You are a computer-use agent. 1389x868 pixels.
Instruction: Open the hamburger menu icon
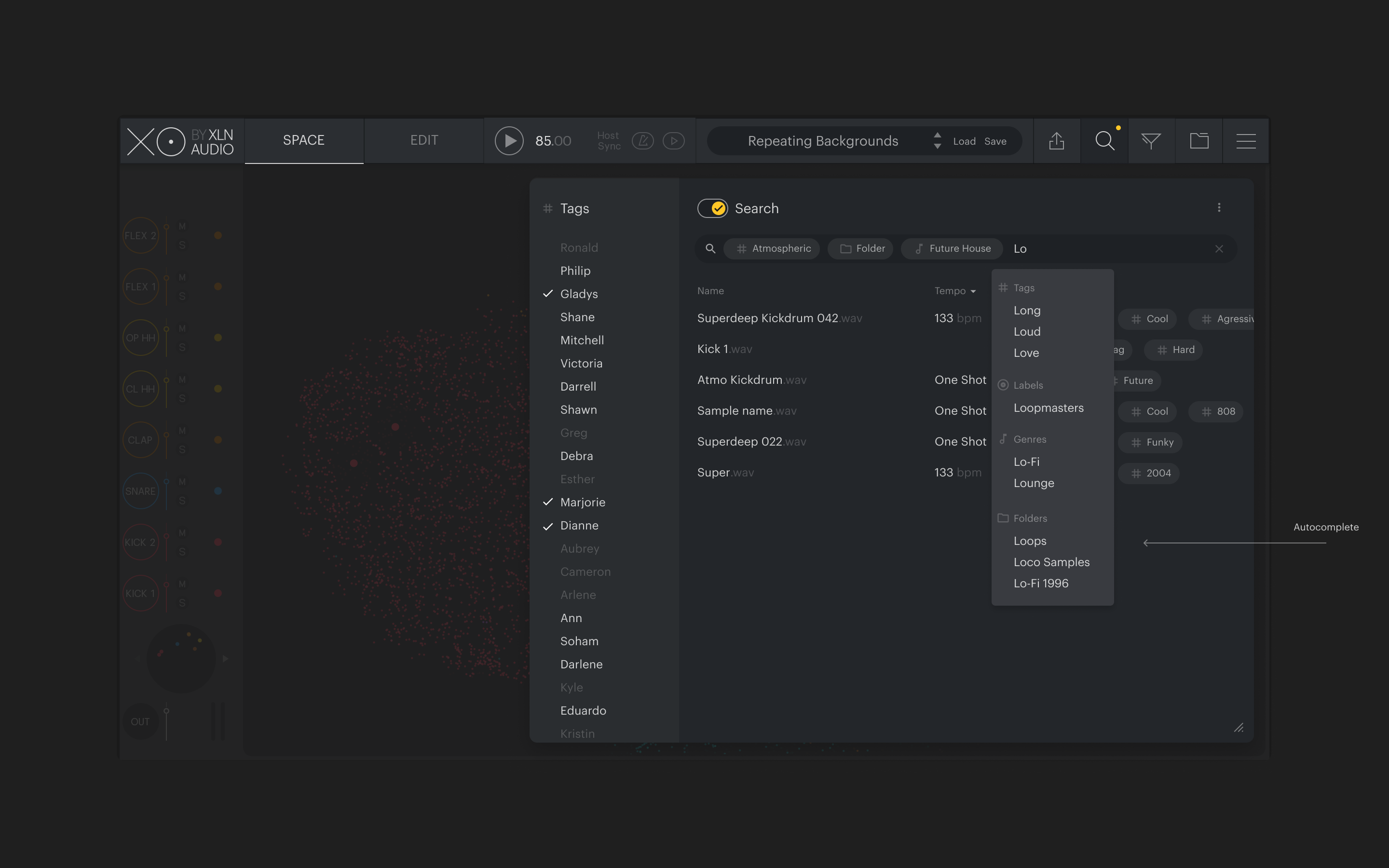[1245, 141]
